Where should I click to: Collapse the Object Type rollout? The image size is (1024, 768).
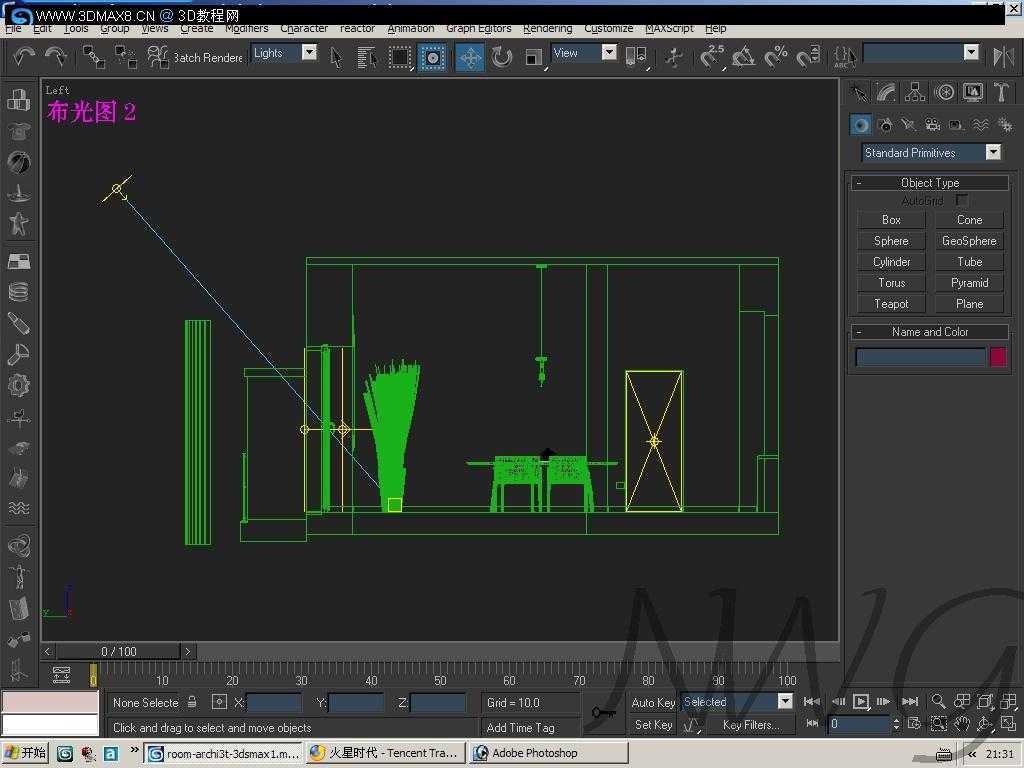point(930,183)
